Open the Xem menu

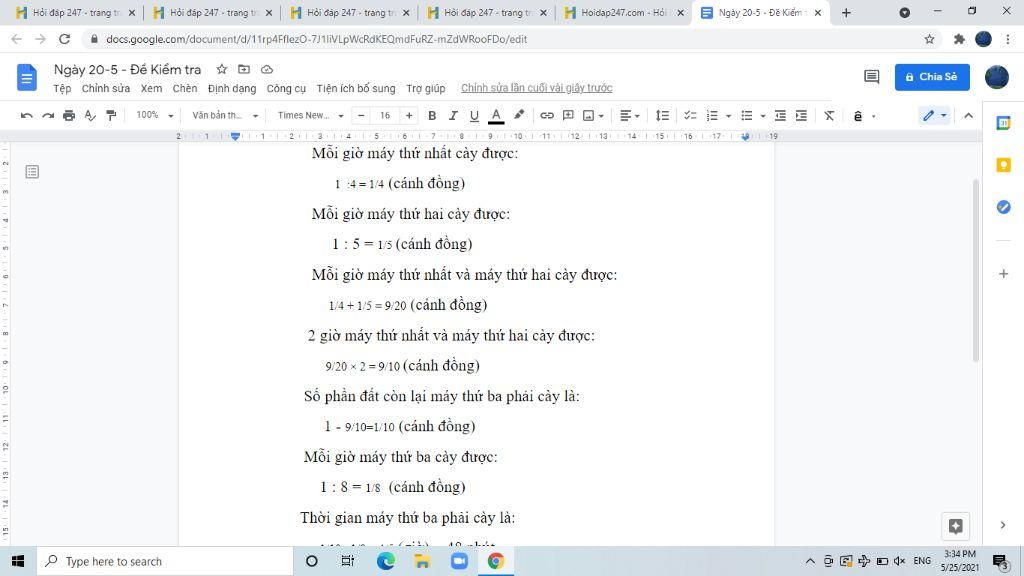point(152,88)
